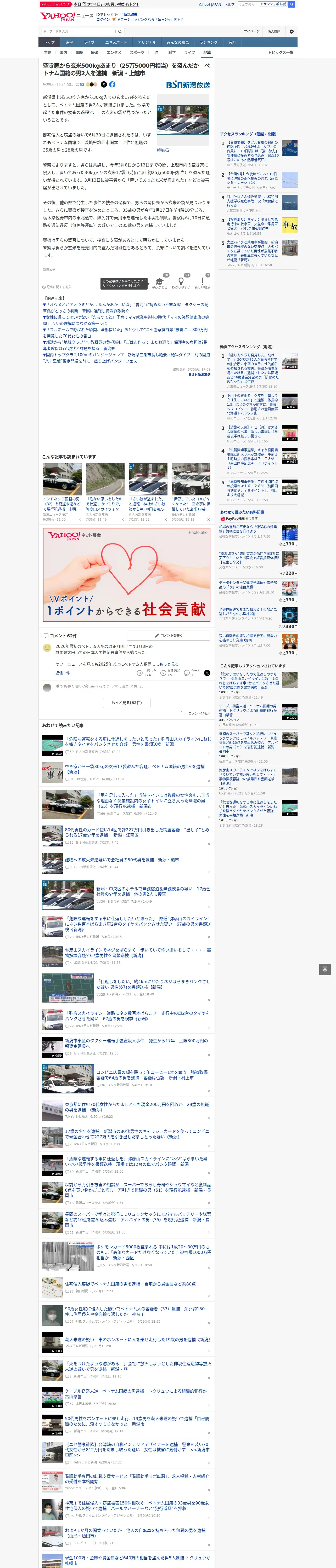336x1568 pixels.
Task: Click the web search button in header
Action: (292, 4)
